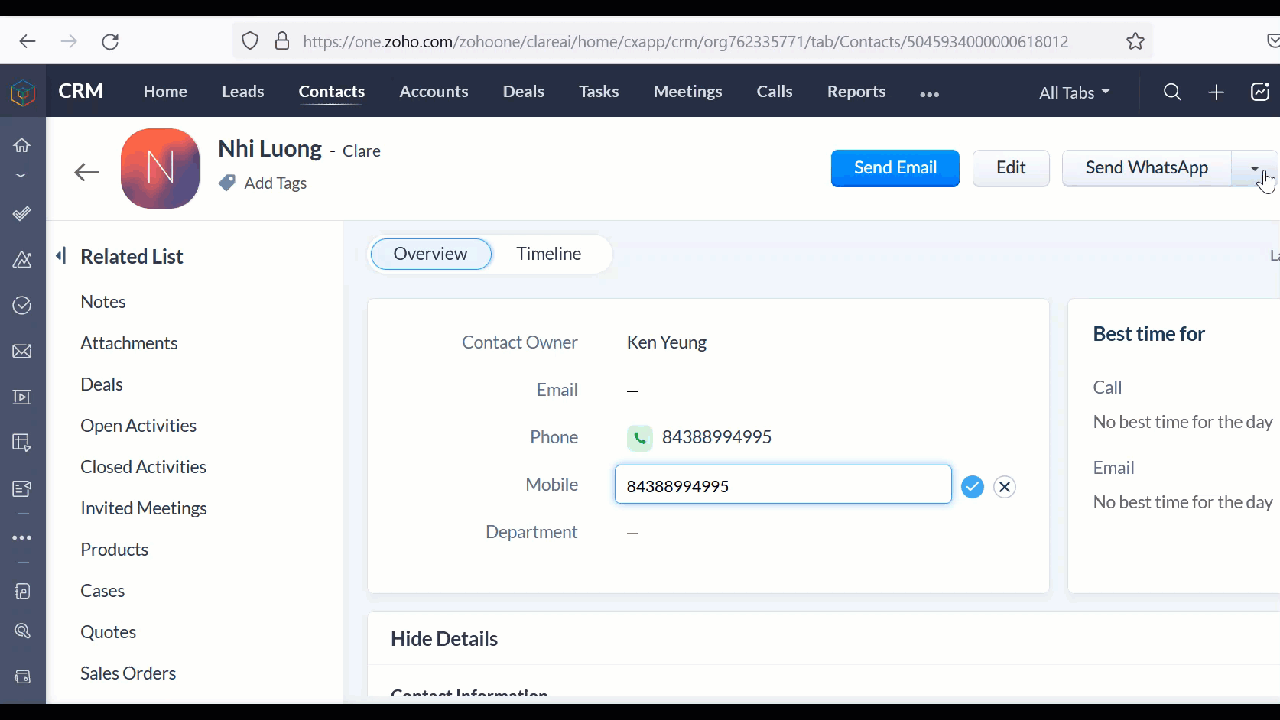Screen dimensions: 1280x720
Task: Click the tag icon beside Add Tags
Action: [x=227, y=183]
